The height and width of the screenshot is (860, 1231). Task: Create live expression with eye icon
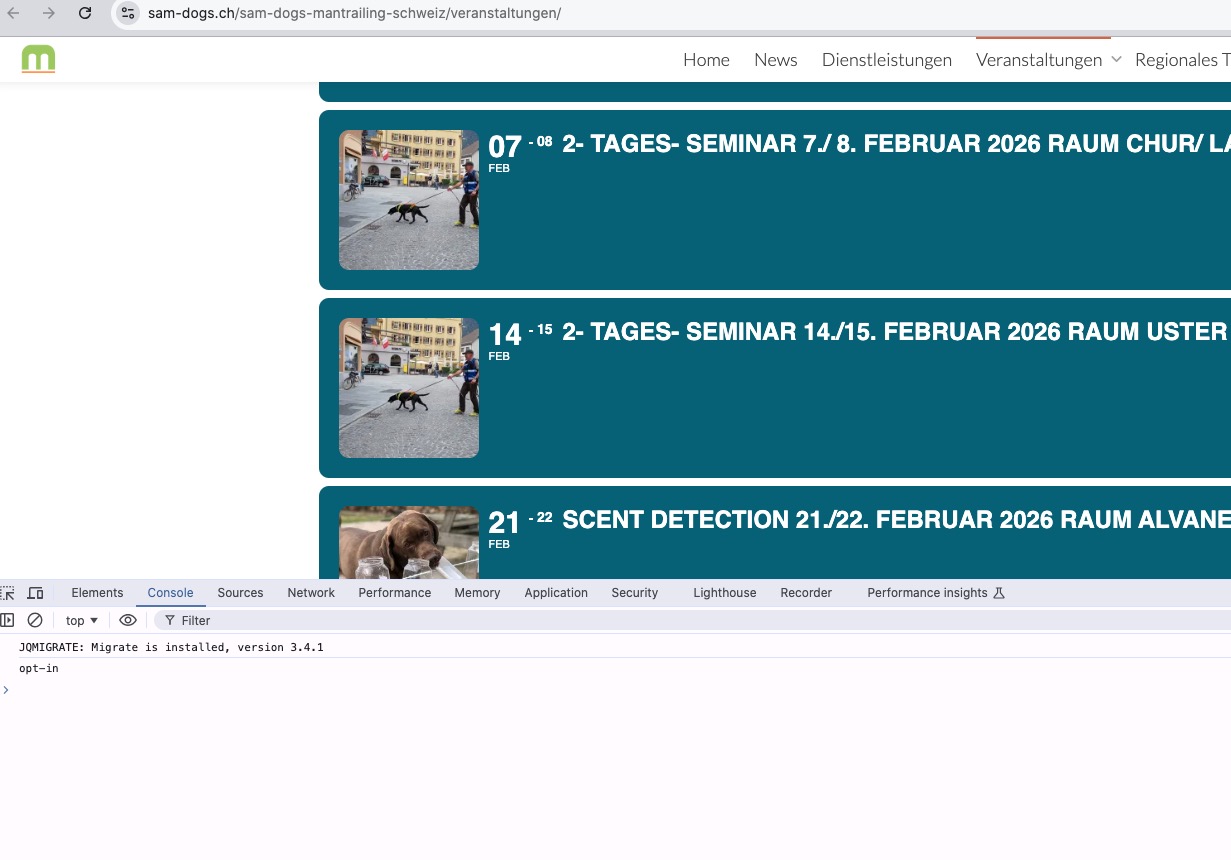pos(128,620)
